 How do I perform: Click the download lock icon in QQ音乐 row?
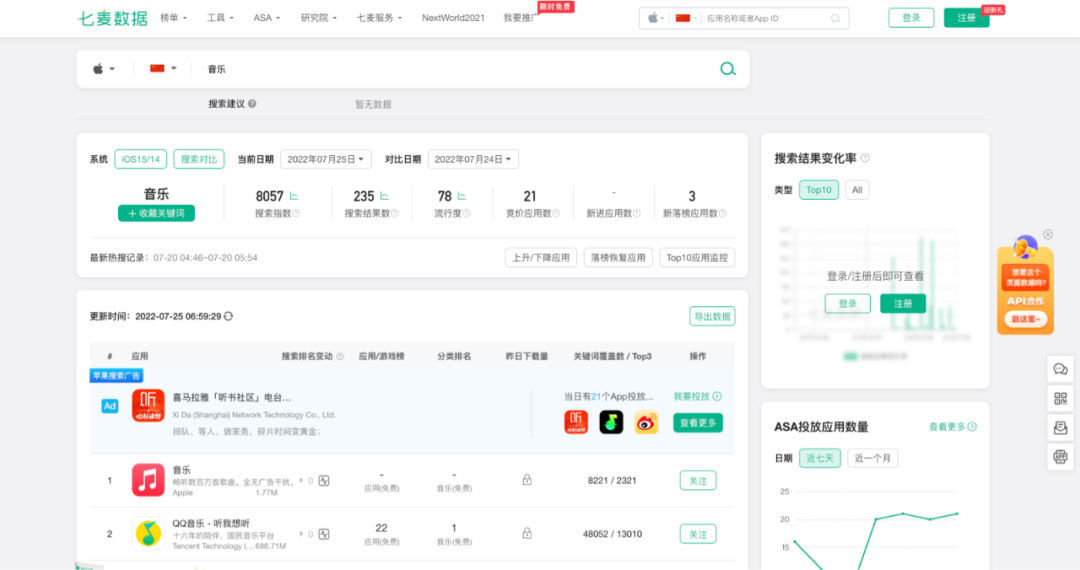(x=527, y=533)
